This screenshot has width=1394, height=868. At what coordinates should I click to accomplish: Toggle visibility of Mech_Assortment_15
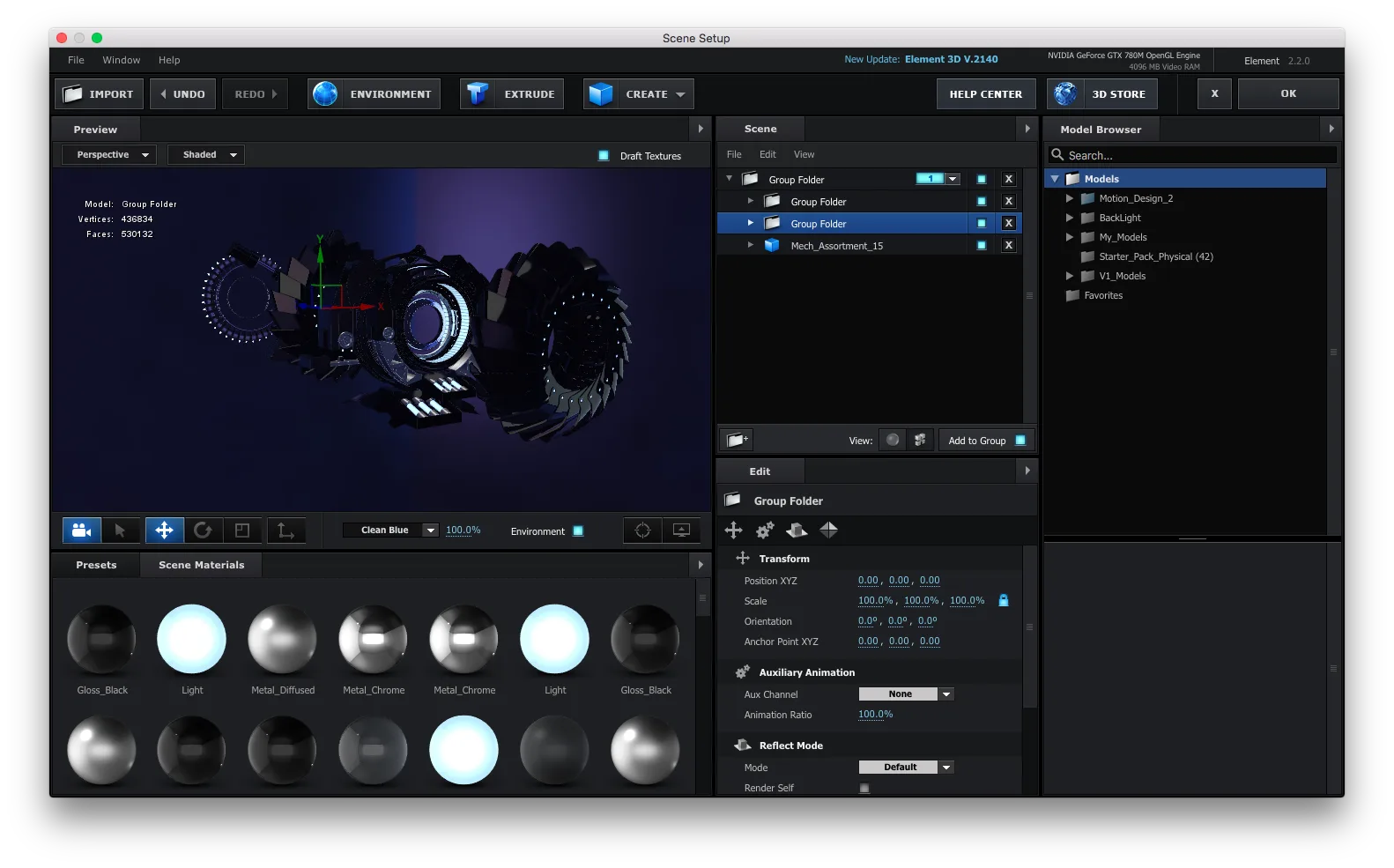tap(982, 245)
